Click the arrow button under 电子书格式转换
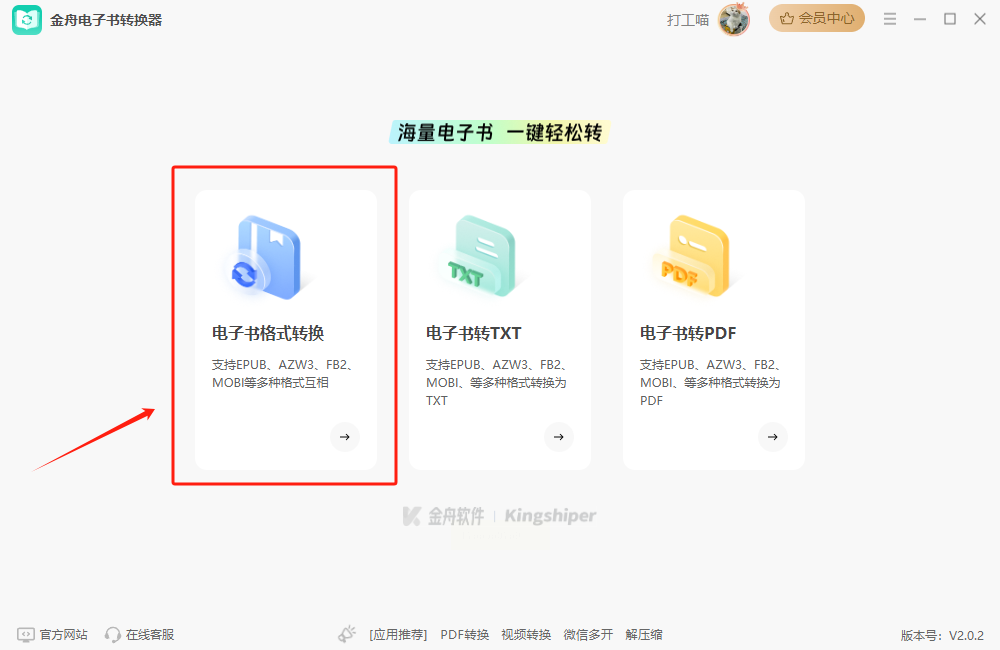The width and height of the screenshot is (1000, 650). pos(345,437)
